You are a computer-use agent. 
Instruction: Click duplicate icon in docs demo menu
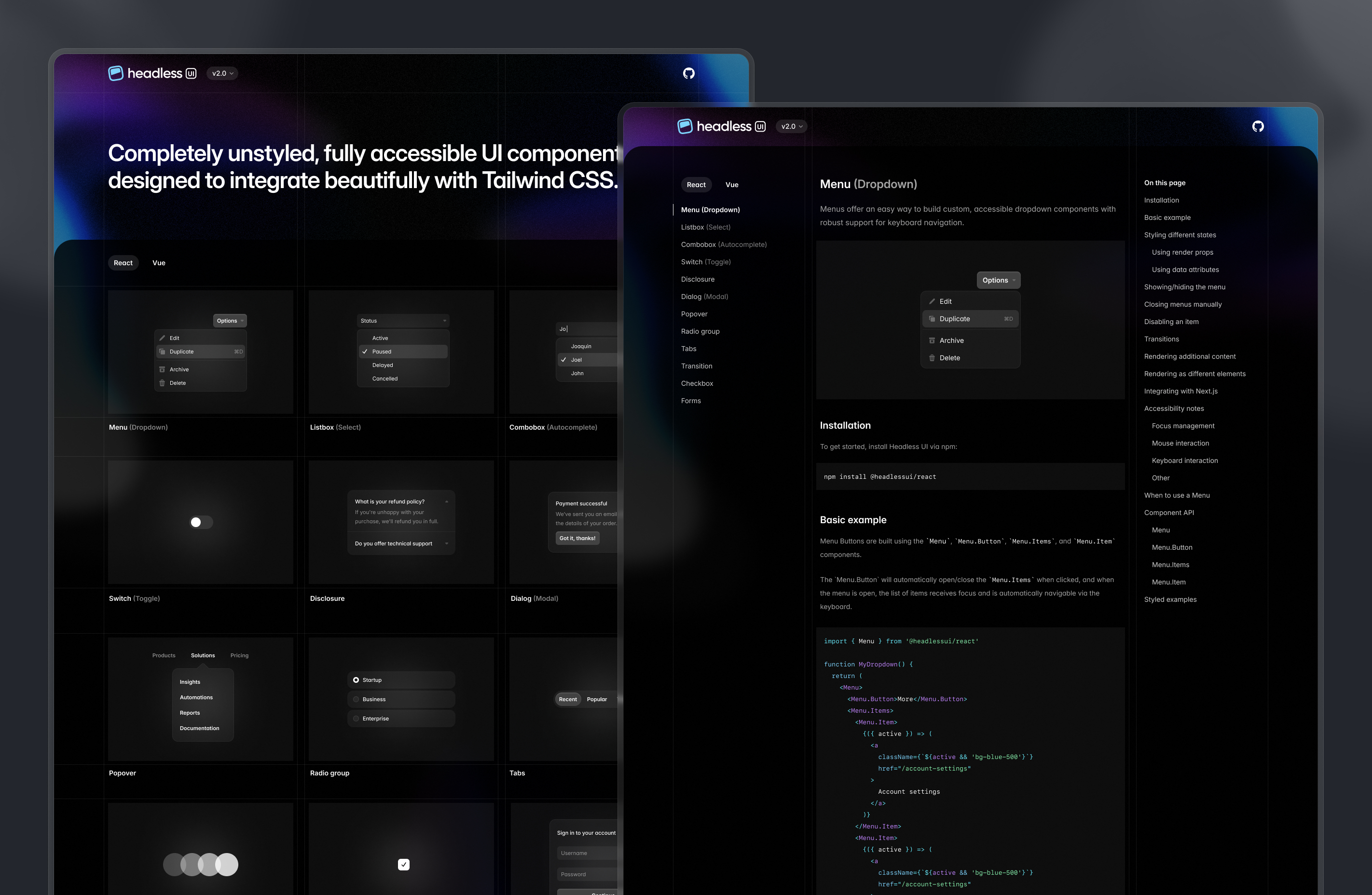coord(932,319)
